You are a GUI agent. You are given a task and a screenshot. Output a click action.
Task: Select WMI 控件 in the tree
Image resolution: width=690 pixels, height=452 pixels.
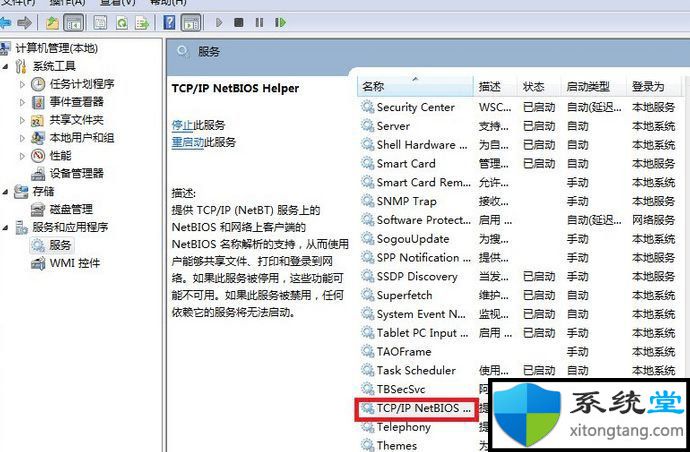[x=75, y=263]
